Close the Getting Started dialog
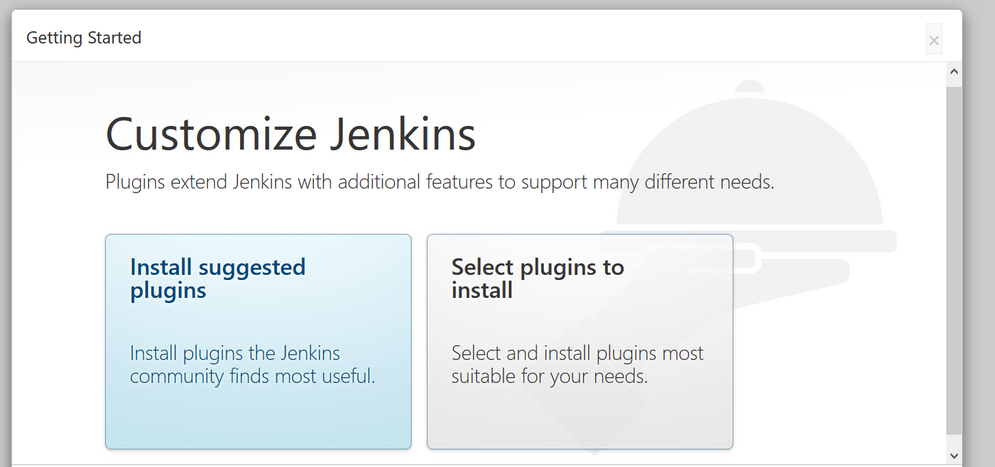Image resolution: width=995 pixels, height=467 pixels. click(x=933, y=40)
